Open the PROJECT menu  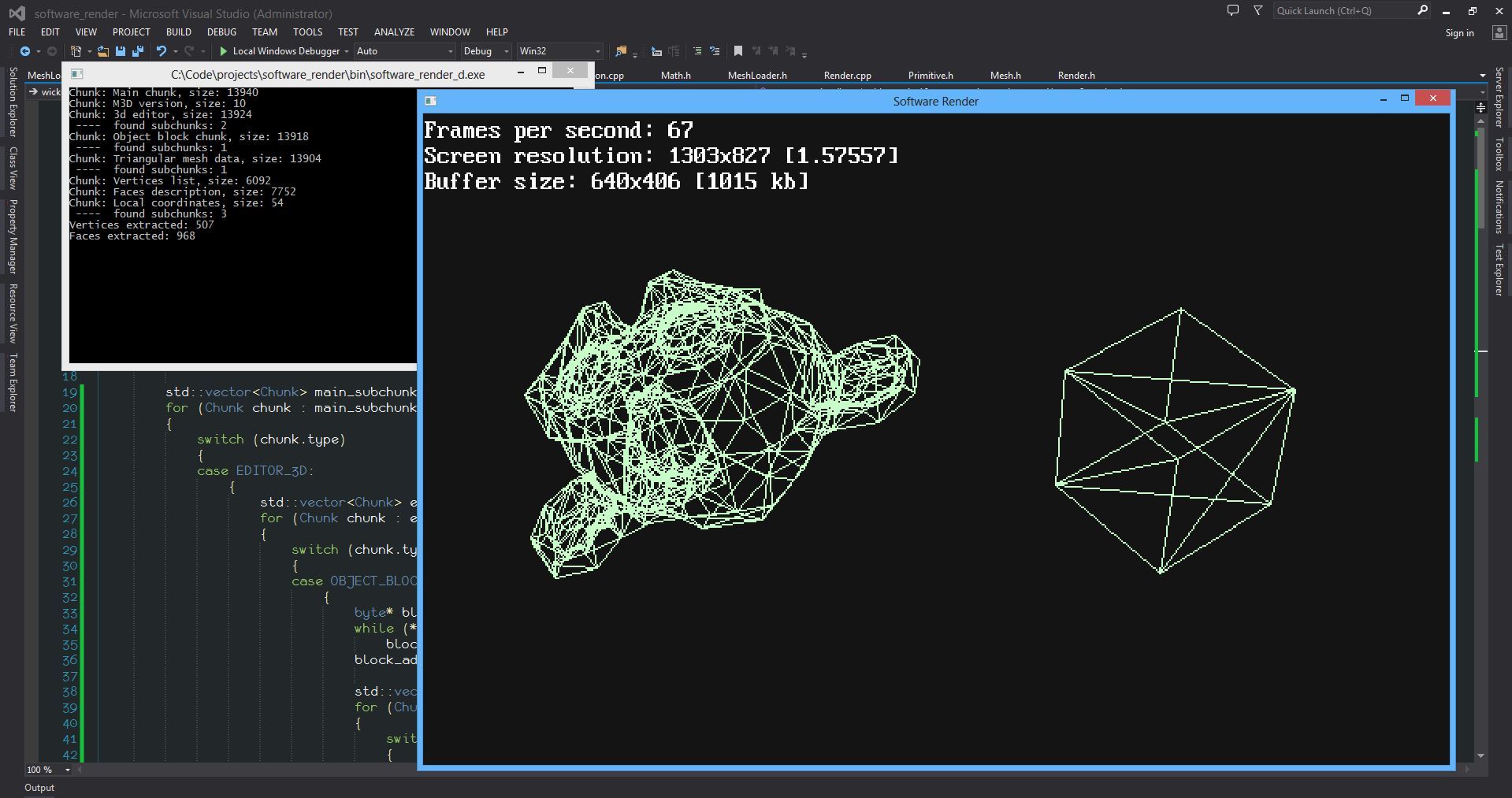[131, 32]
